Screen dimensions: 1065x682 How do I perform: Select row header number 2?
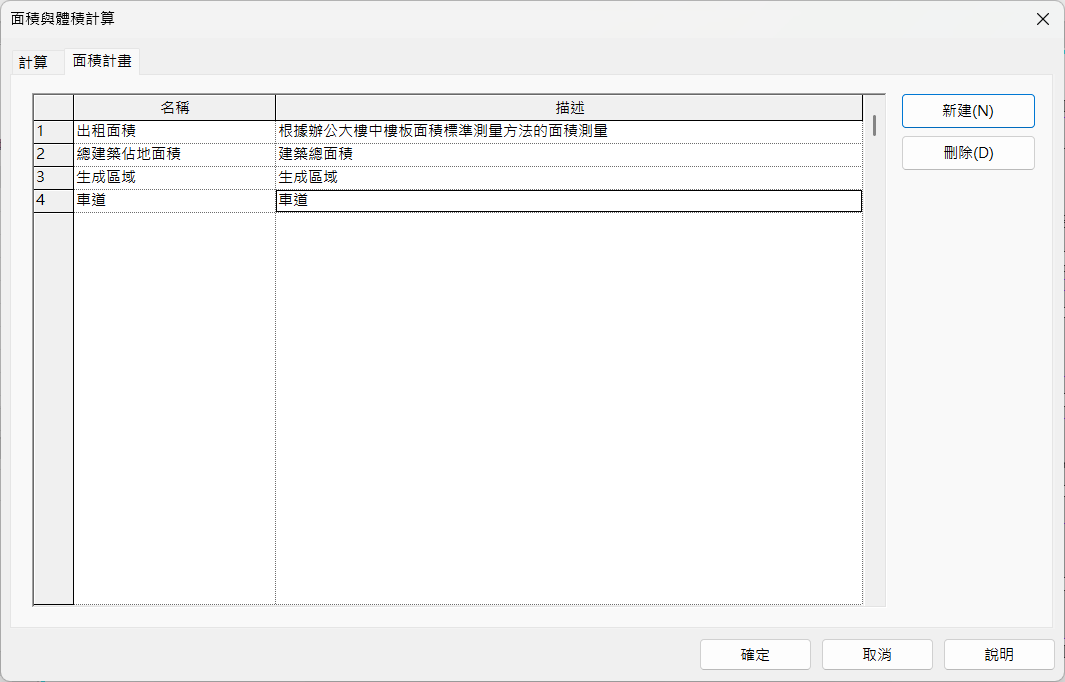click(53, 154)
